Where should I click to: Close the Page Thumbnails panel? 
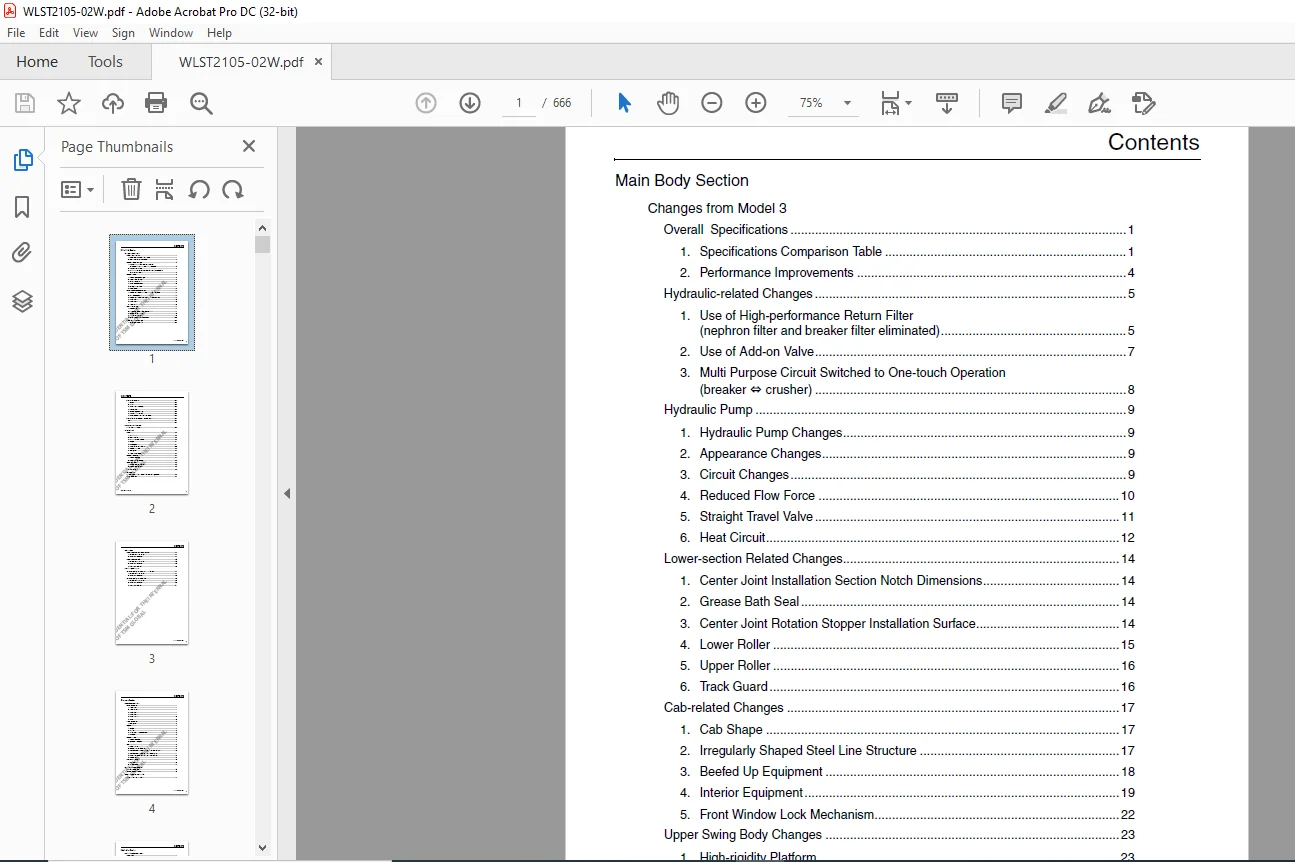[x=249, y=146]
